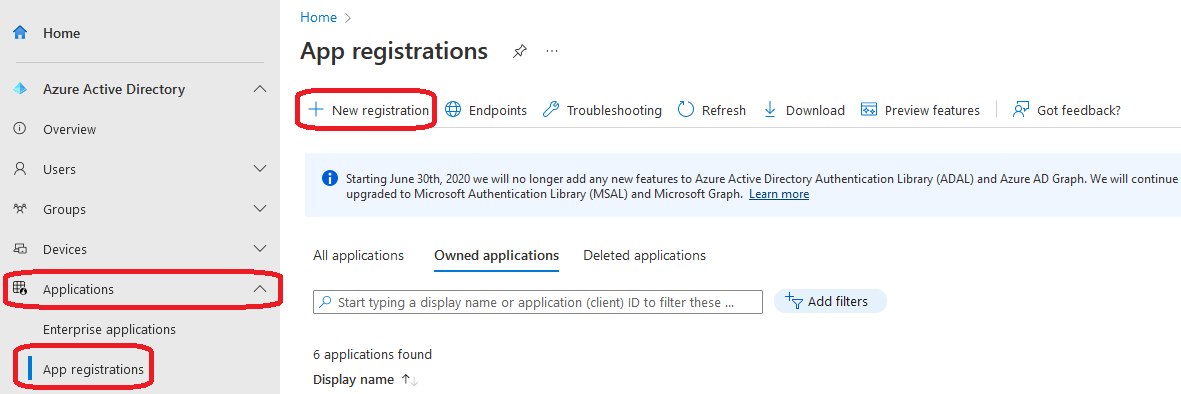Click the Add filters button
This screenshot has height=394, width=1181.
tap(830, 301)
